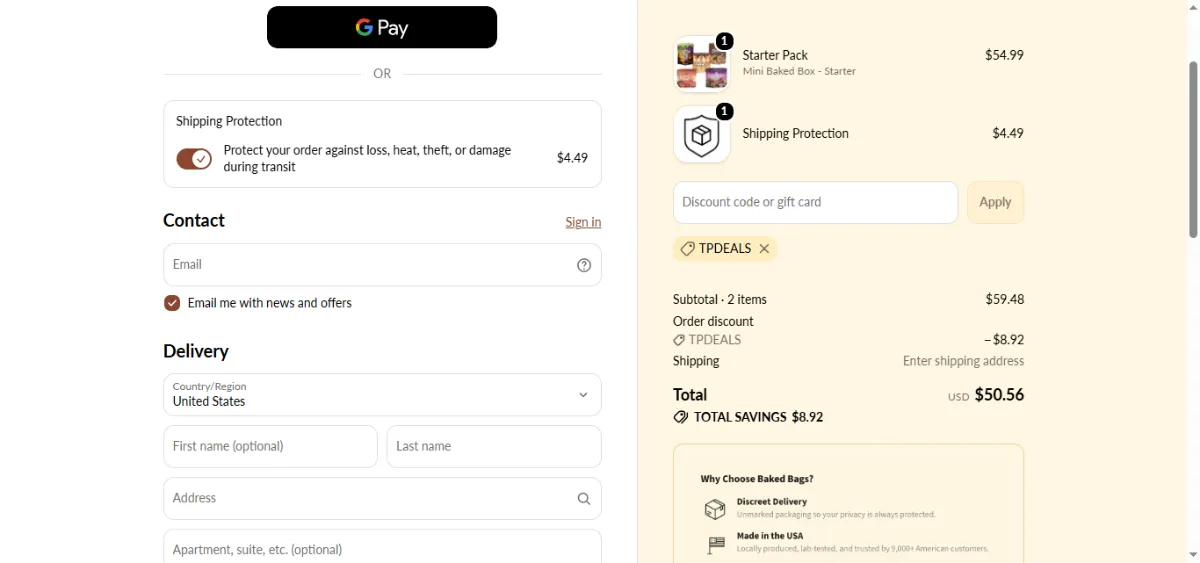Open the Starter Pack product thumbnail
This screenshot has width=1200, height=563.
click(702, 64)
